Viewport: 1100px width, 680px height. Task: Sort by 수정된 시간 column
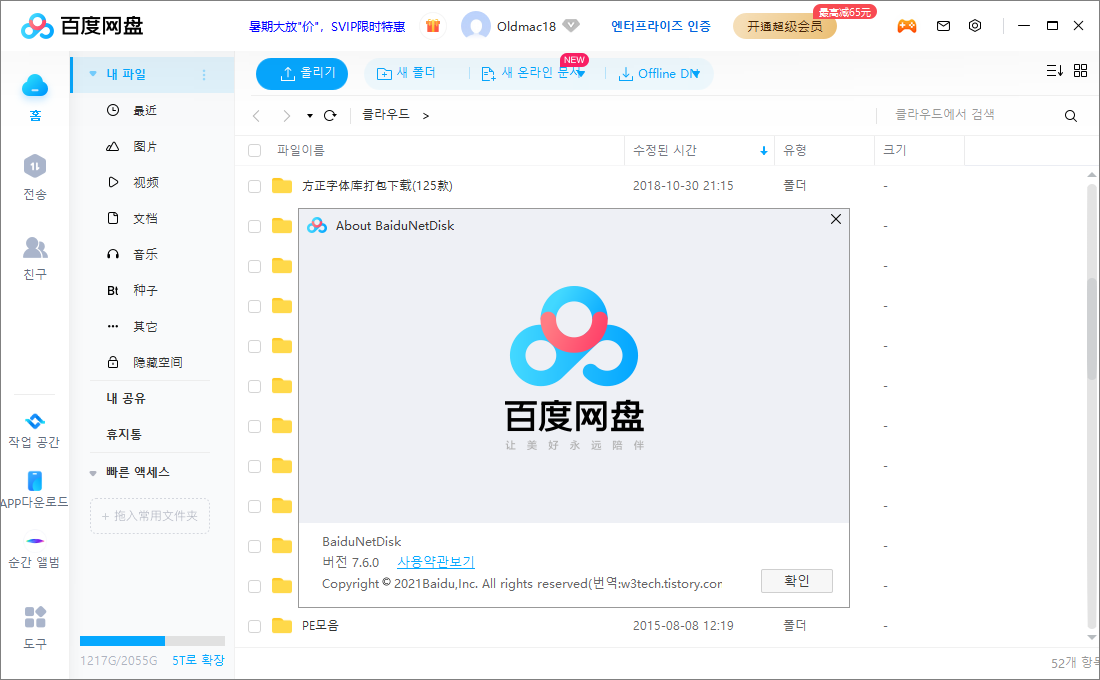click(699, 150)
